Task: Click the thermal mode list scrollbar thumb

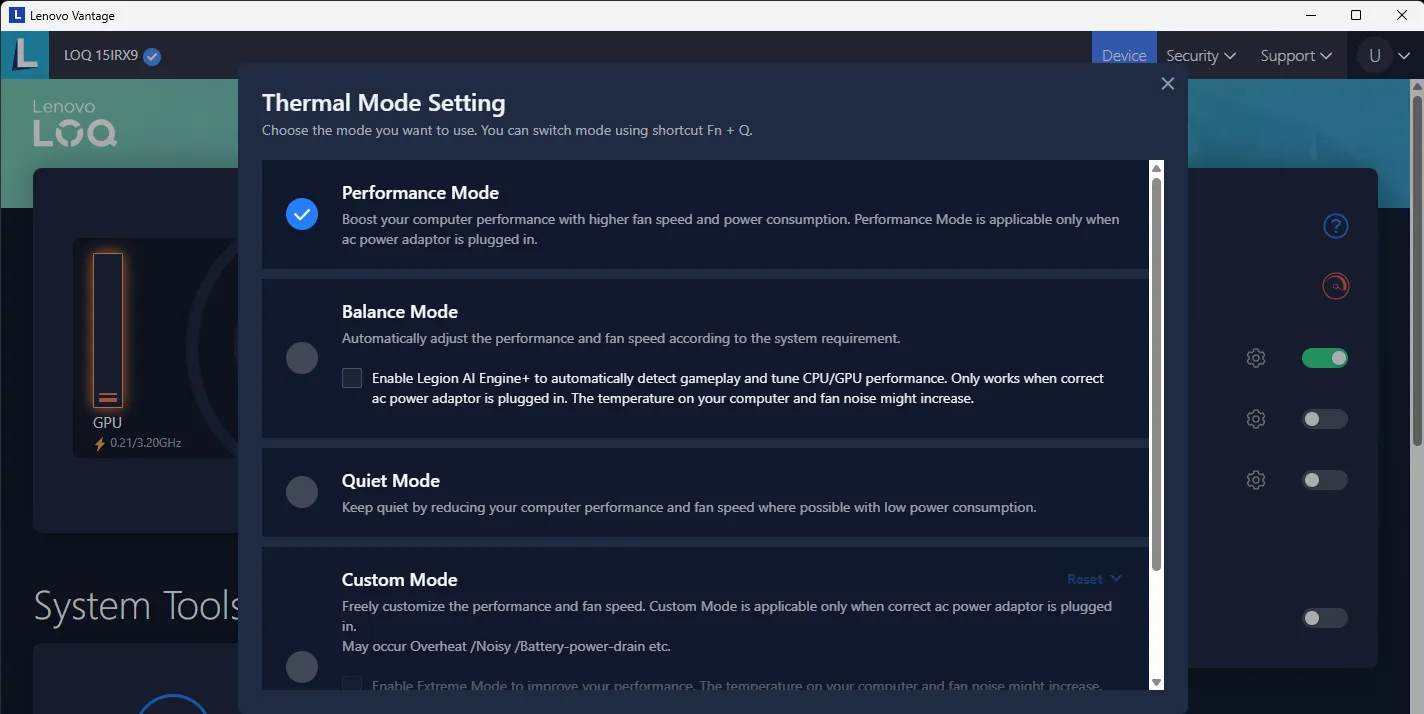Action: (1157, 375)
